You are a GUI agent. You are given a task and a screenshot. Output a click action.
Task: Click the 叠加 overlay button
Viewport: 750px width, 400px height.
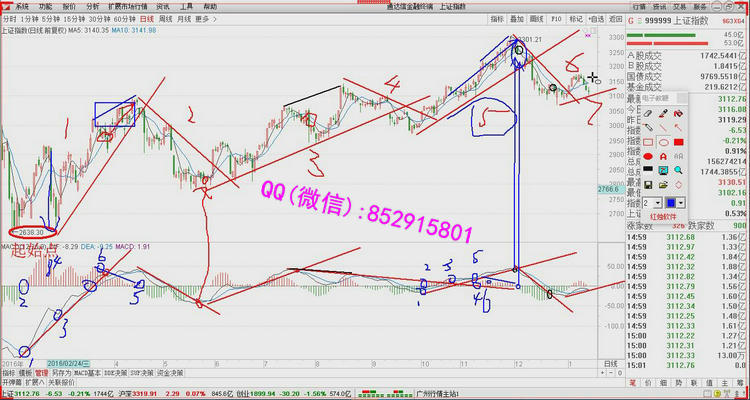click(517, 18)
